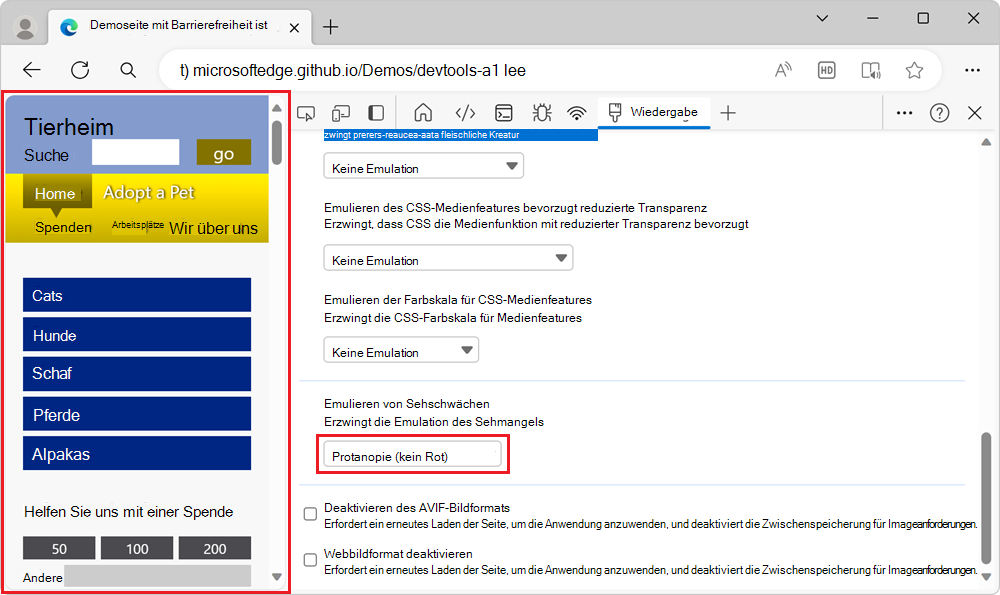The image size is (1000, 595).
Task: Toggle the device emulation mode icon
Action: pos(340,112)
